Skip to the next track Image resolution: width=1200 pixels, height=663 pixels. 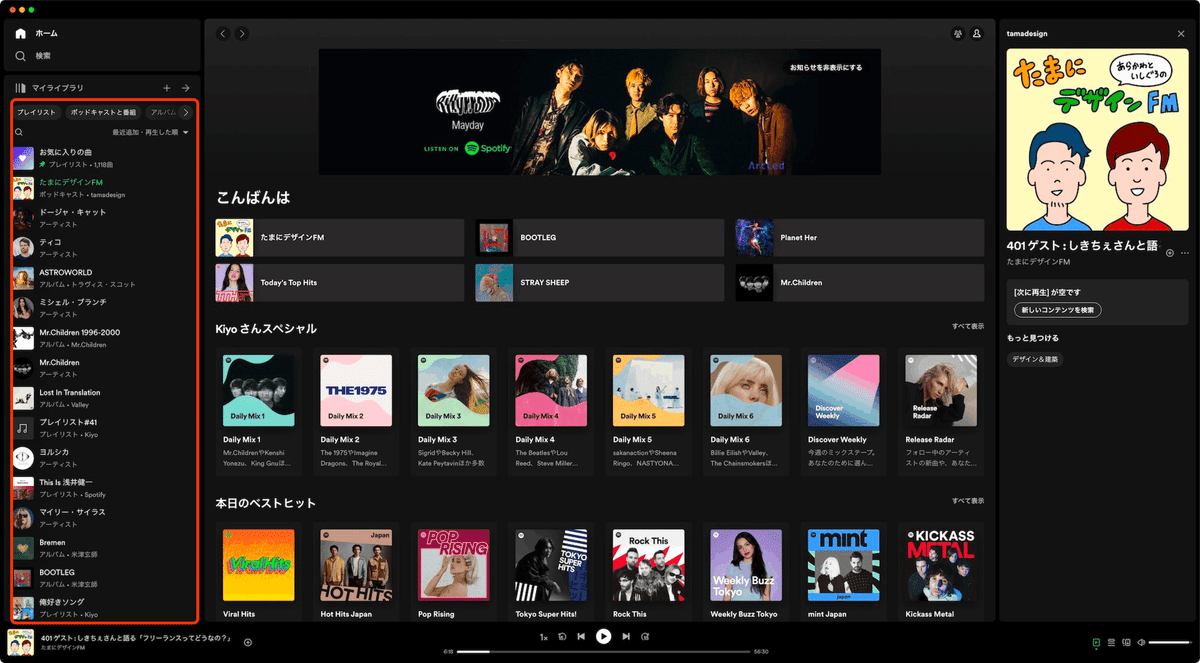(x=626, y=636)
